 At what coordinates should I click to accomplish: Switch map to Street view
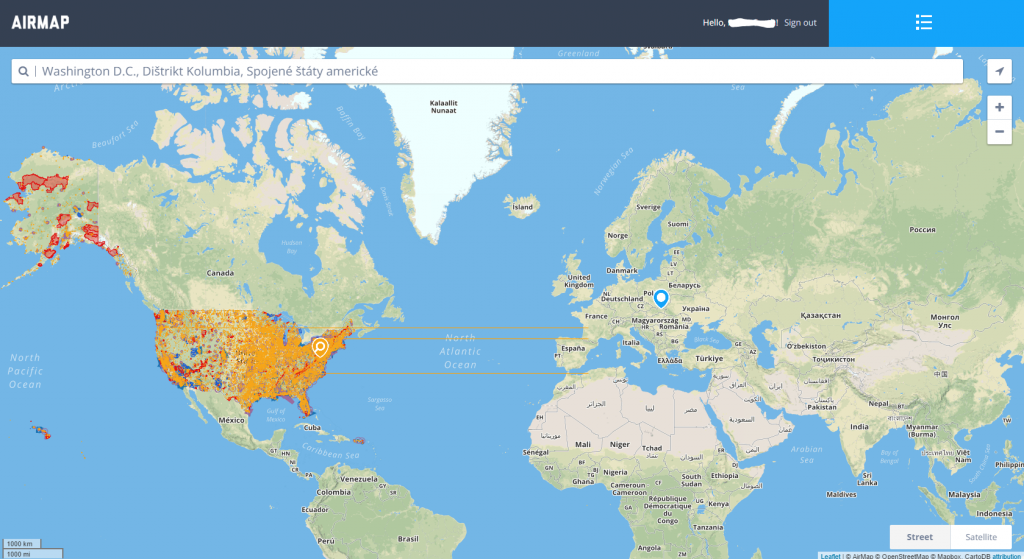click(919, 537)
